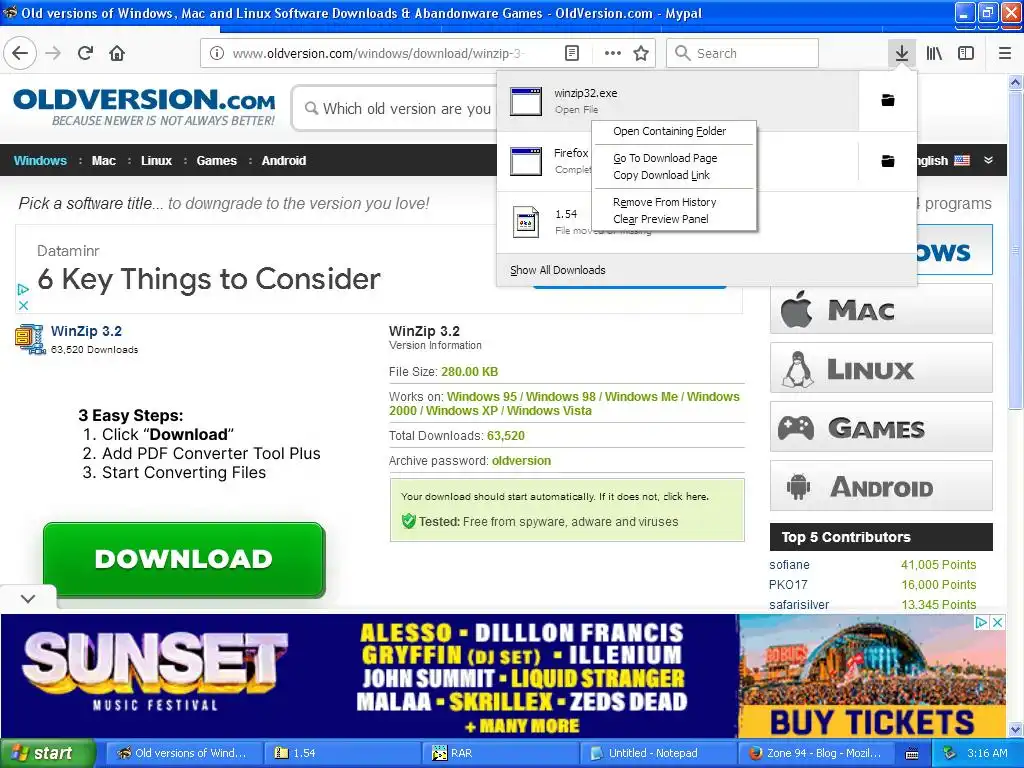Collapse the bottom ad with chevron

(28, 598)
